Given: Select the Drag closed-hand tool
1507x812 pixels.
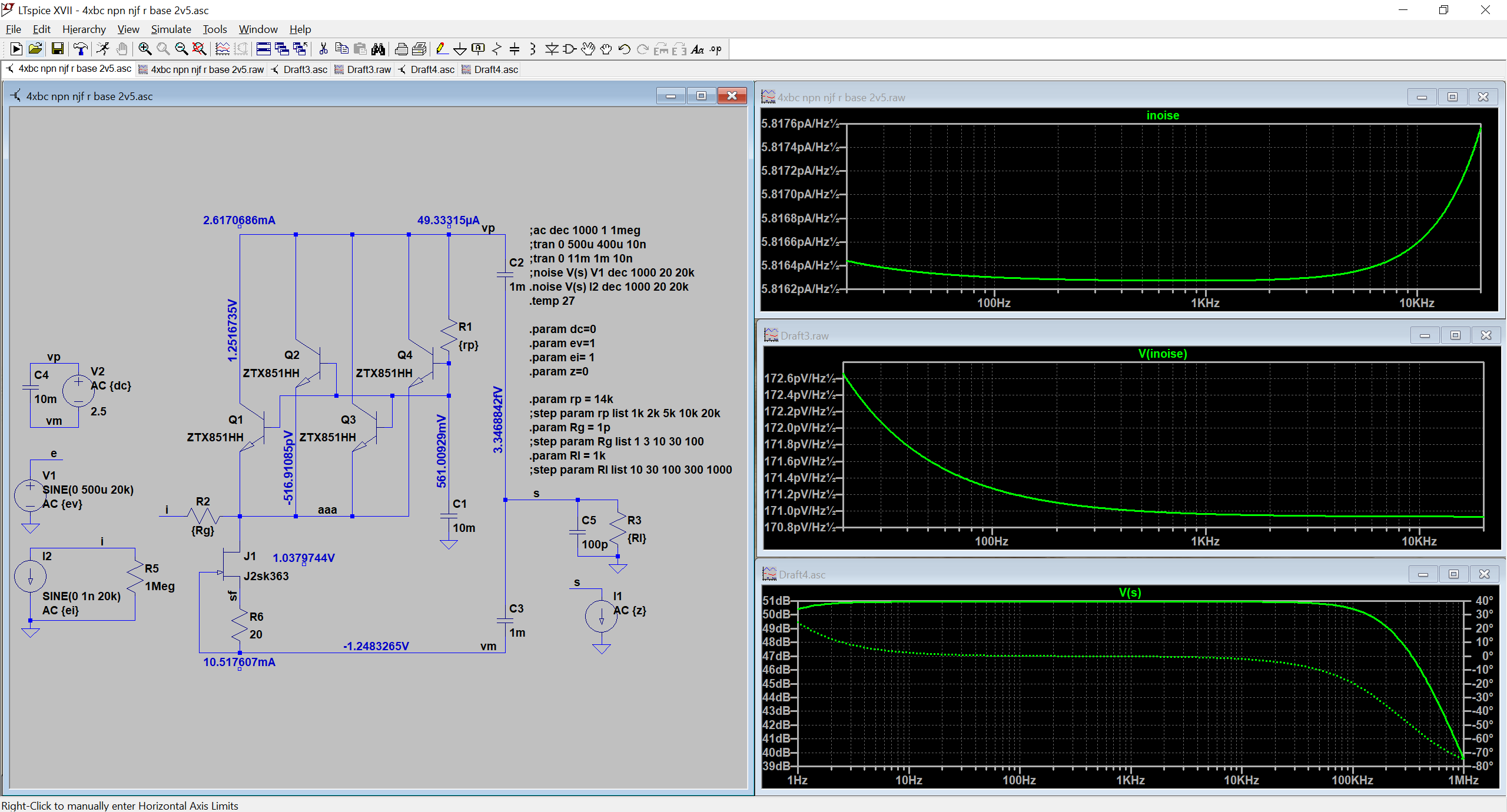Looking at the screenshot, I should 606,49.
